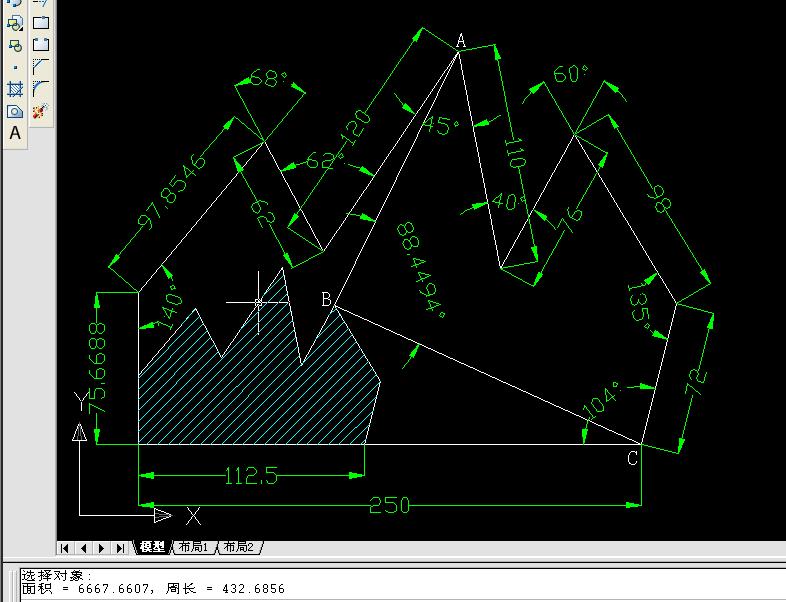Select the 88.4494° angle text
This screenshot has width=786, height=602.
click(421, 271)
